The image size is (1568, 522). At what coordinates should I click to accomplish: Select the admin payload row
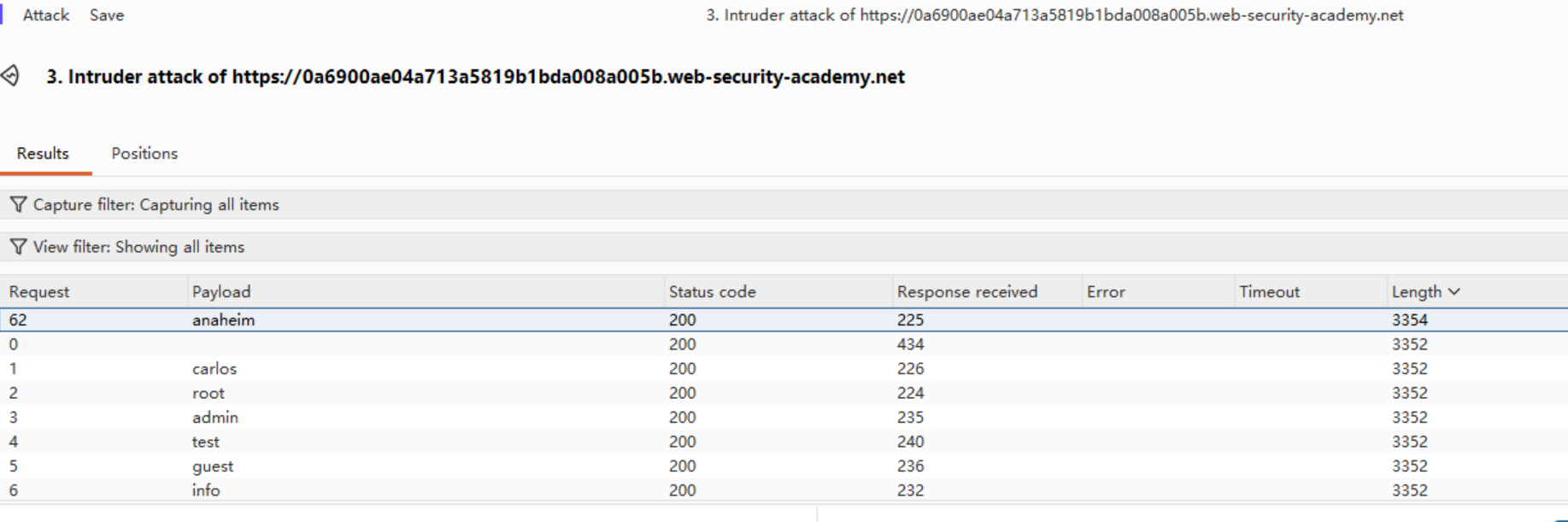(x=784, y=418)
